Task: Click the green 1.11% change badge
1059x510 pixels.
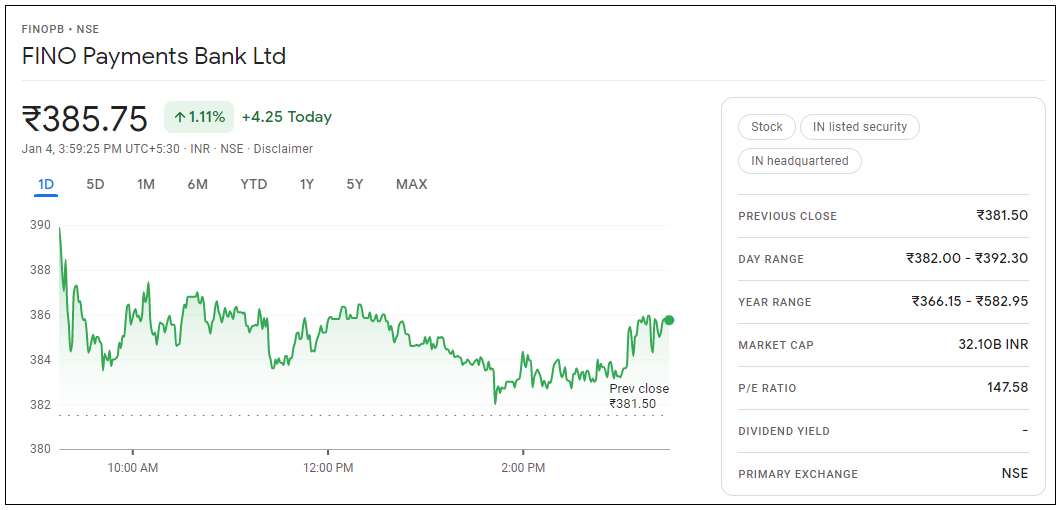Action: (199, 117)
